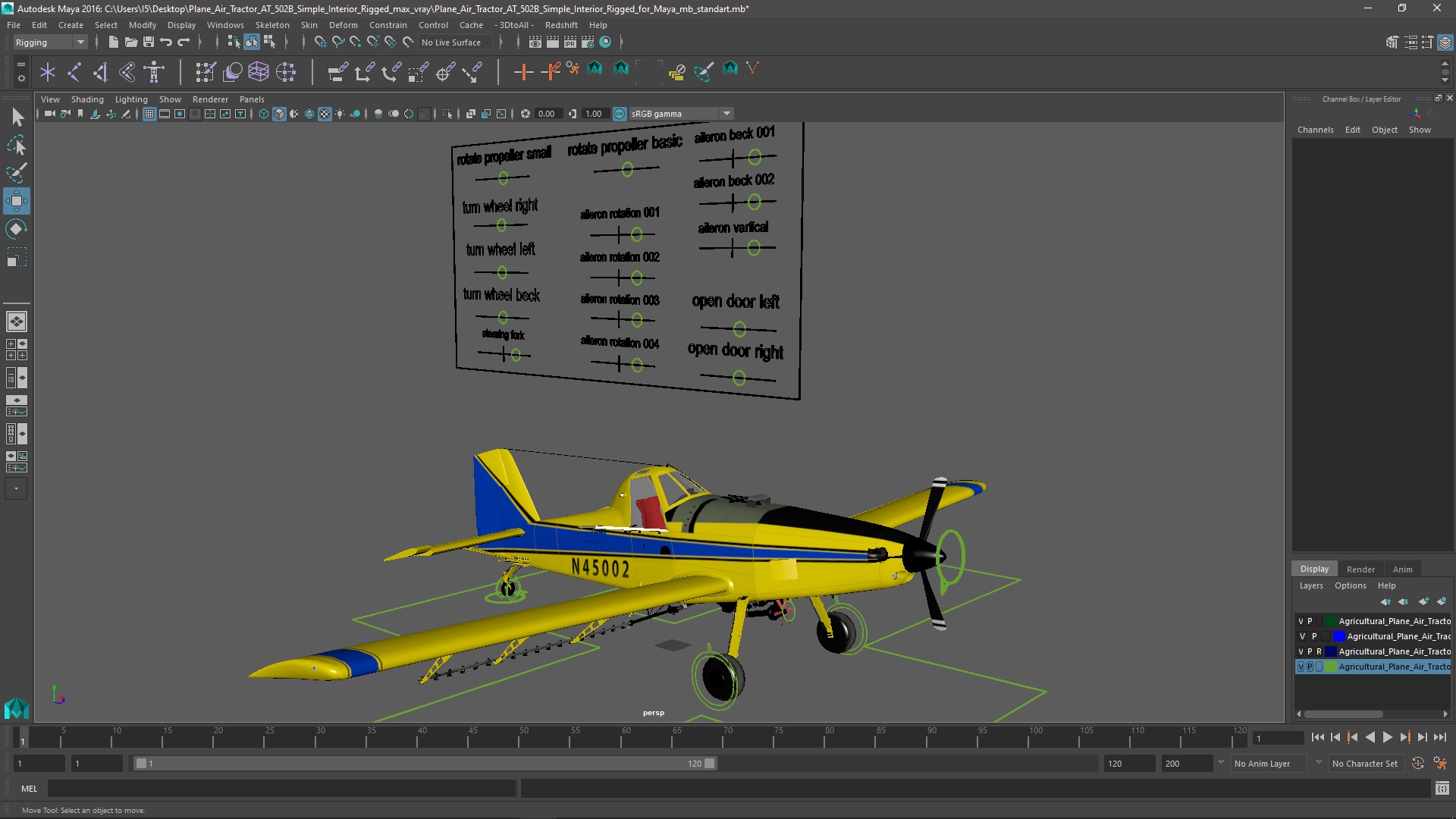Screen dimensions: 1456x819
Task: Activate Select by hierarchy mode
Action: coord(234,42)
